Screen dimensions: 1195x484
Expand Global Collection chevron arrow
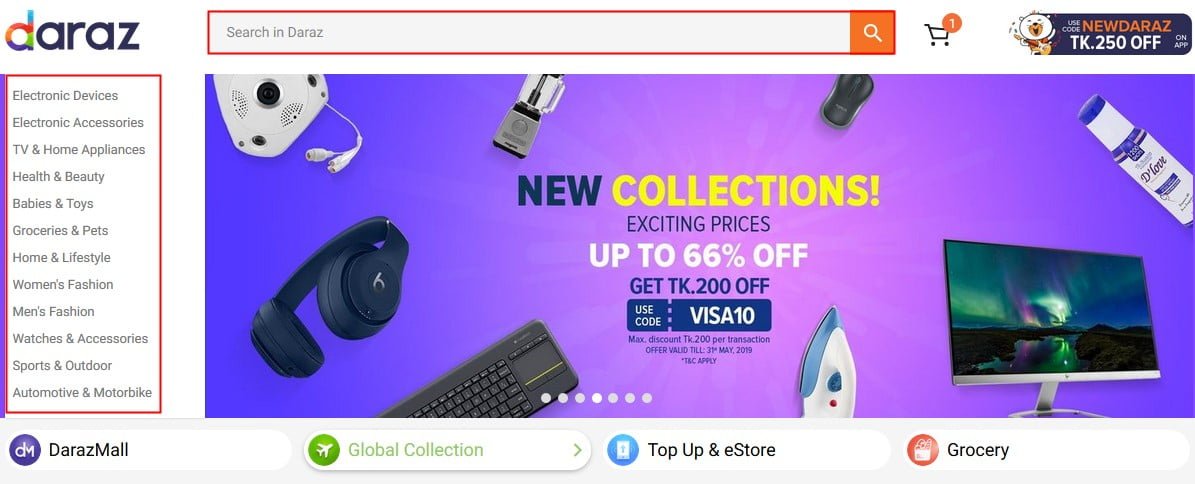[577, 450]
